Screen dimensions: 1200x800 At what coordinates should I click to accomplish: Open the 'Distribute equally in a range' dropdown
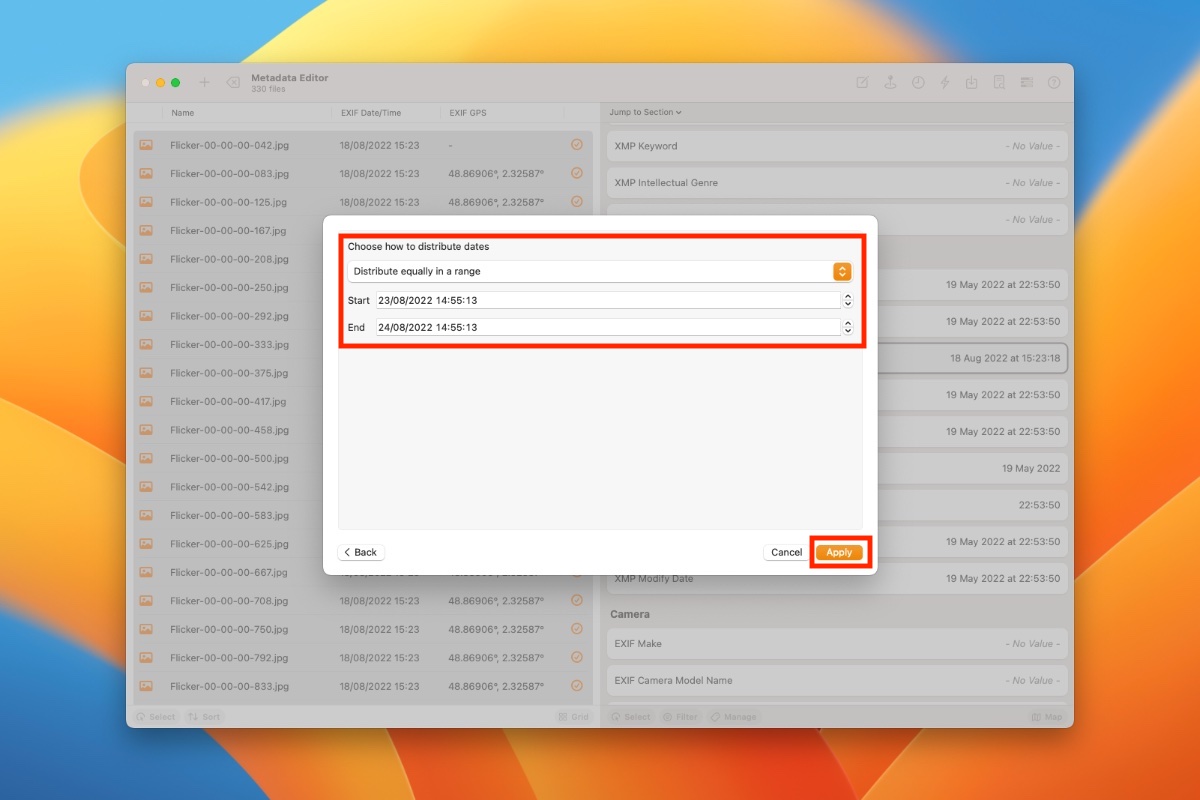pyautogui.click(x=599, y=271)
